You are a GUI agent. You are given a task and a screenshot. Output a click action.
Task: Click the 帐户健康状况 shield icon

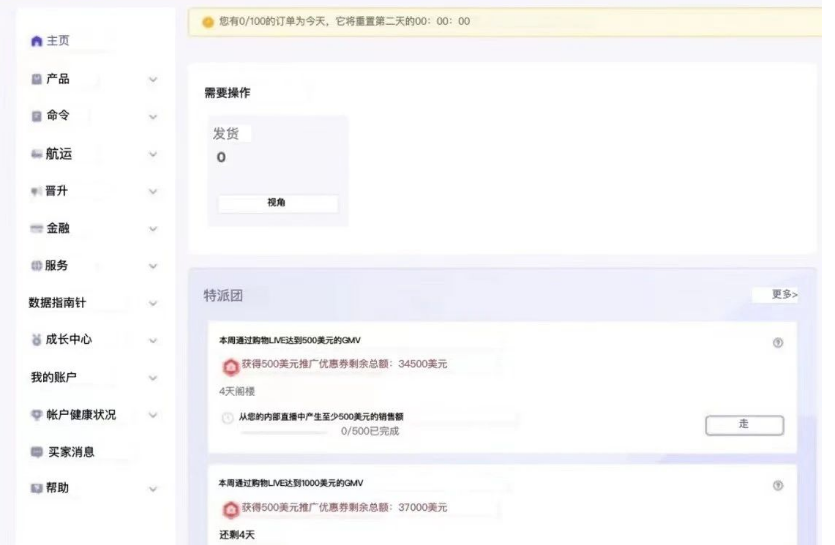pyautogui.click(x=36, y=415)
